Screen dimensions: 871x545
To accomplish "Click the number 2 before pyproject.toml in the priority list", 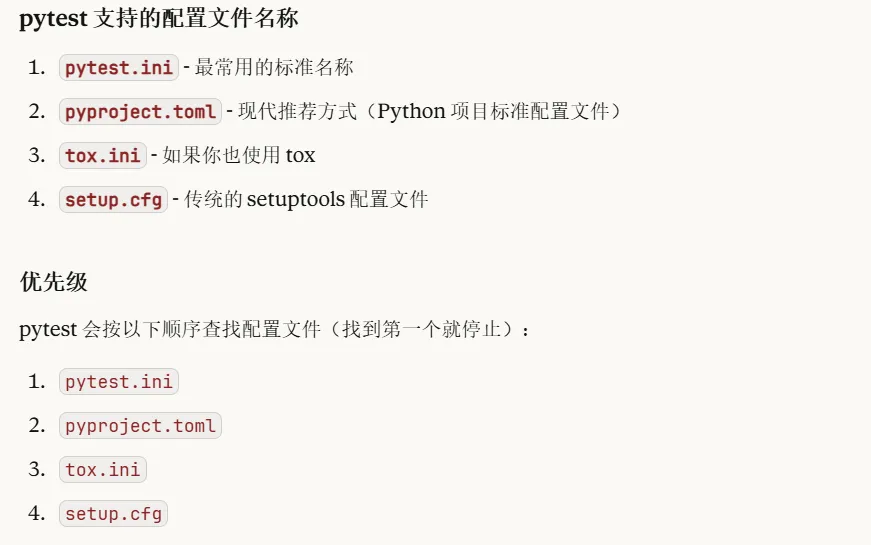I will pos(37,426).
